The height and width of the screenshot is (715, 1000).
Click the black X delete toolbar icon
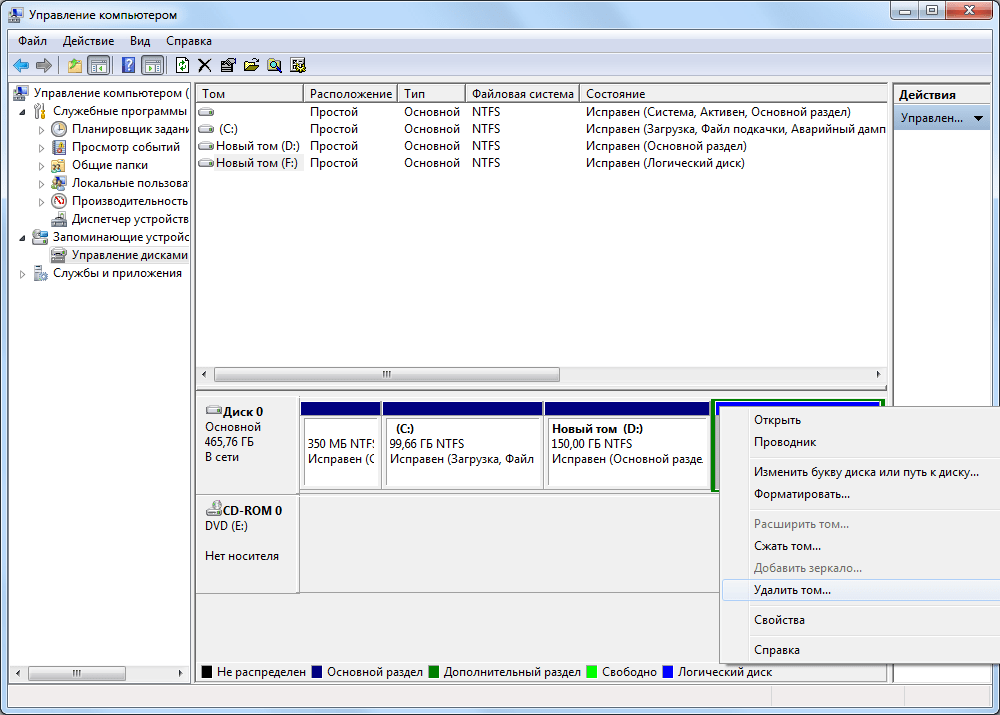[x=205, y=65]
